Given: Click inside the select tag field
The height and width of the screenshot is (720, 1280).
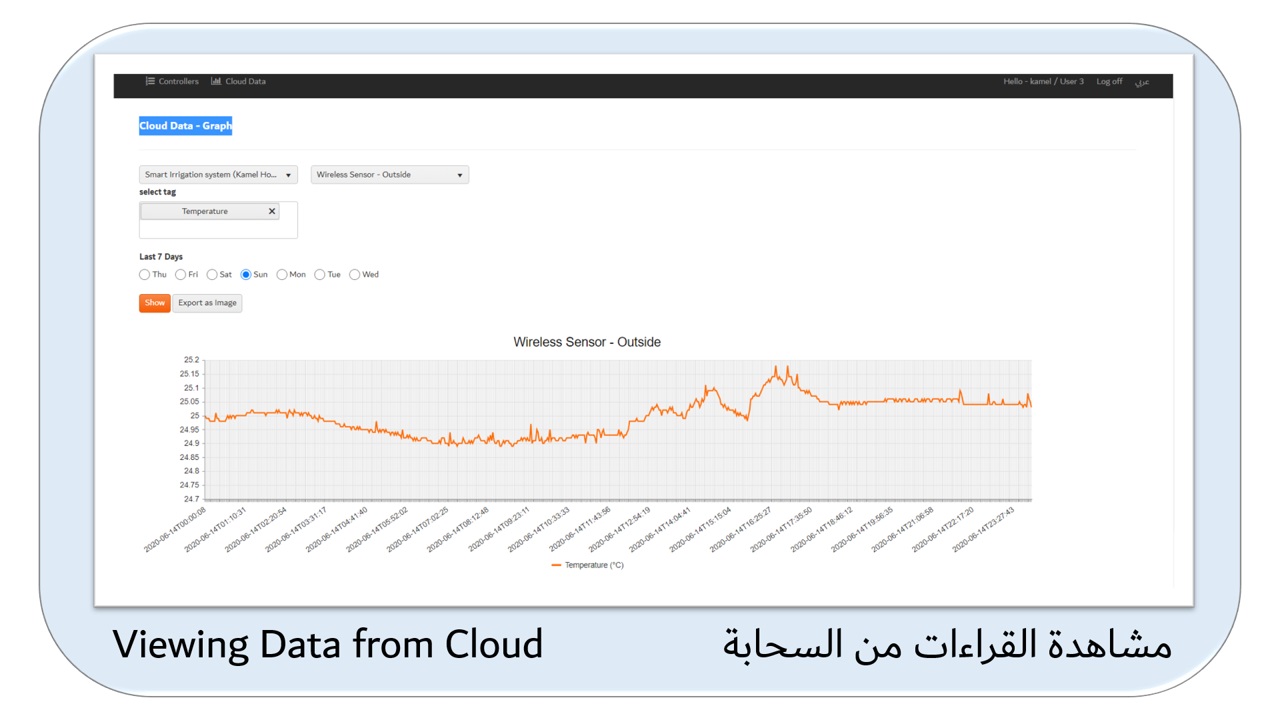Looking at the screenshot, I should (x=218, y=229).
